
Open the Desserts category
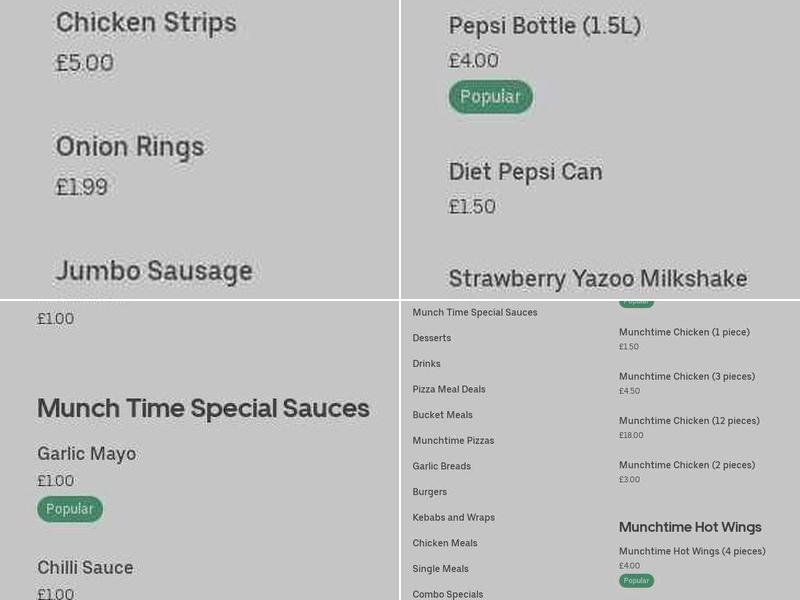coord(431,338)
